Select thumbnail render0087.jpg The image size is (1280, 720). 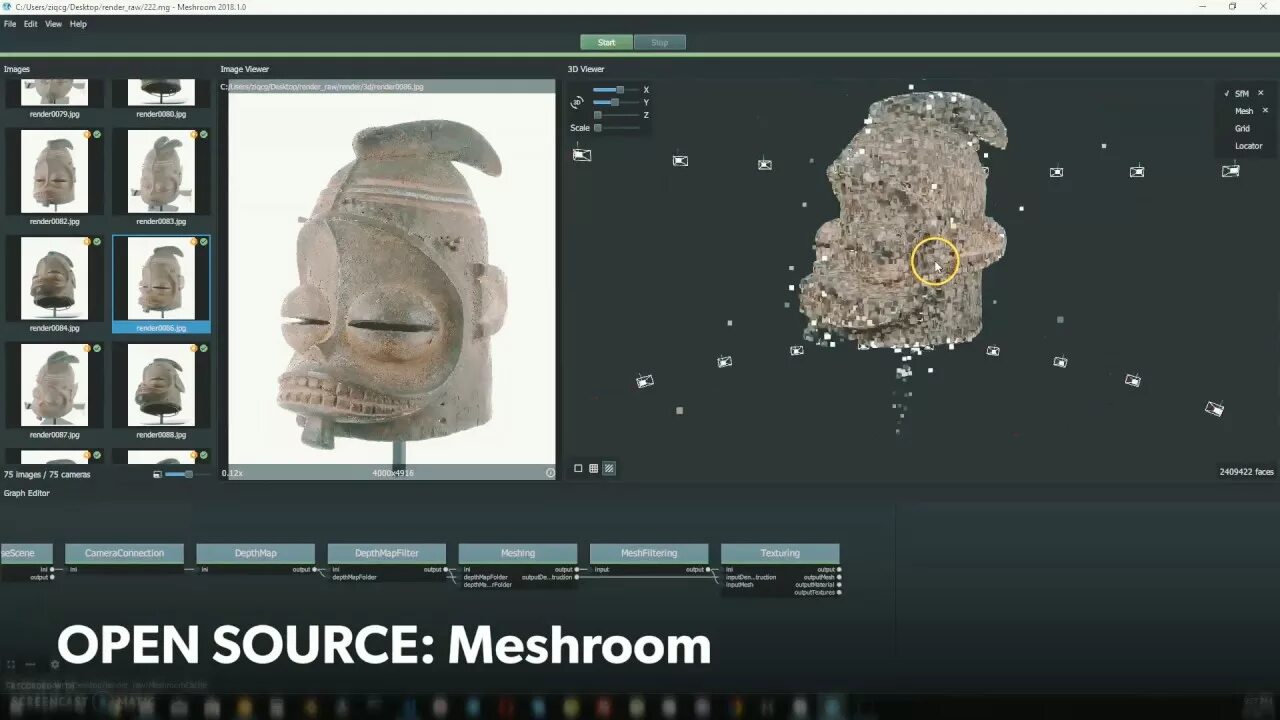54,391
